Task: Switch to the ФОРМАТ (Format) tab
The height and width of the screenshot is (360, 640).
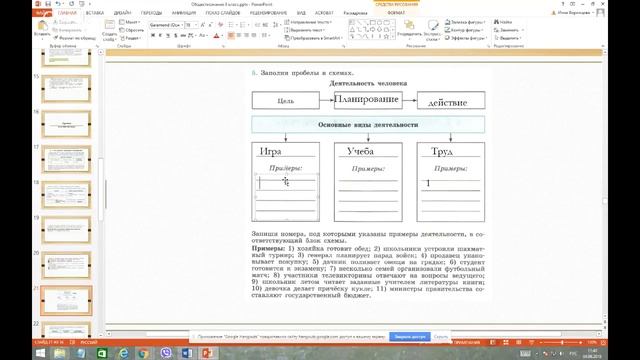Action: [396, 13]
